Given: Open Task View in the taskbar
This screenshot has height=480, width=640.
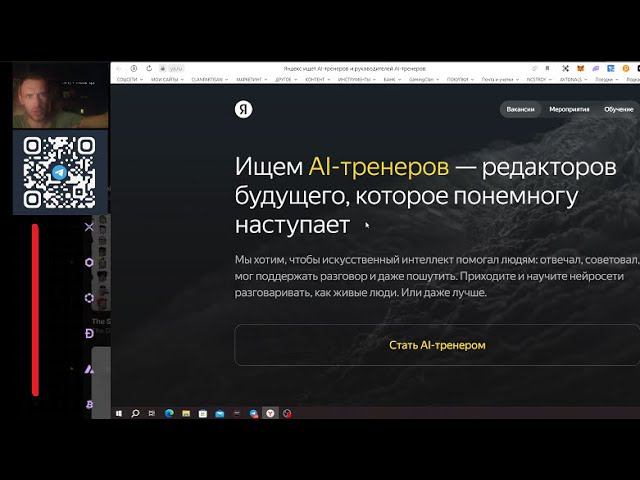Looking at the screenshot, I should 152,413.
